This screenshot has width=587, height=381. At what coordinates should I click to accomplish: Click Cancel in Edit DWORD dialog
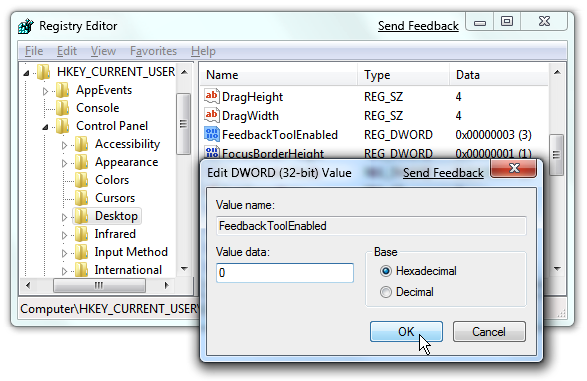(489, 332)
